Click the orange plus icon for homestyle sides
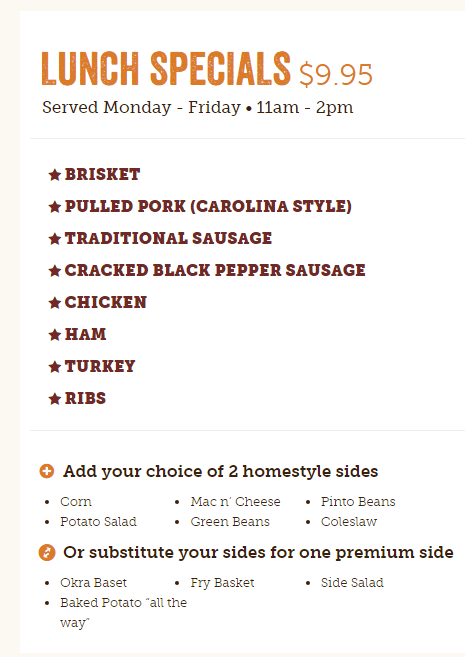This screenshot has width=465, height=657. (47, 471)
